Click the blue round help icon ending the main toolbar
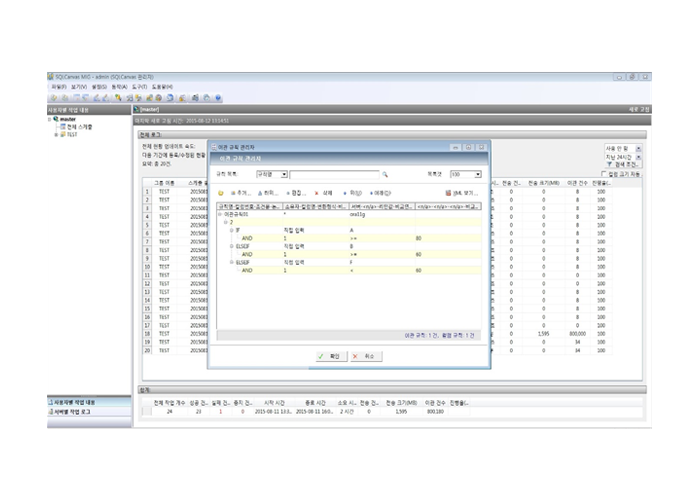 pos(218,98)
